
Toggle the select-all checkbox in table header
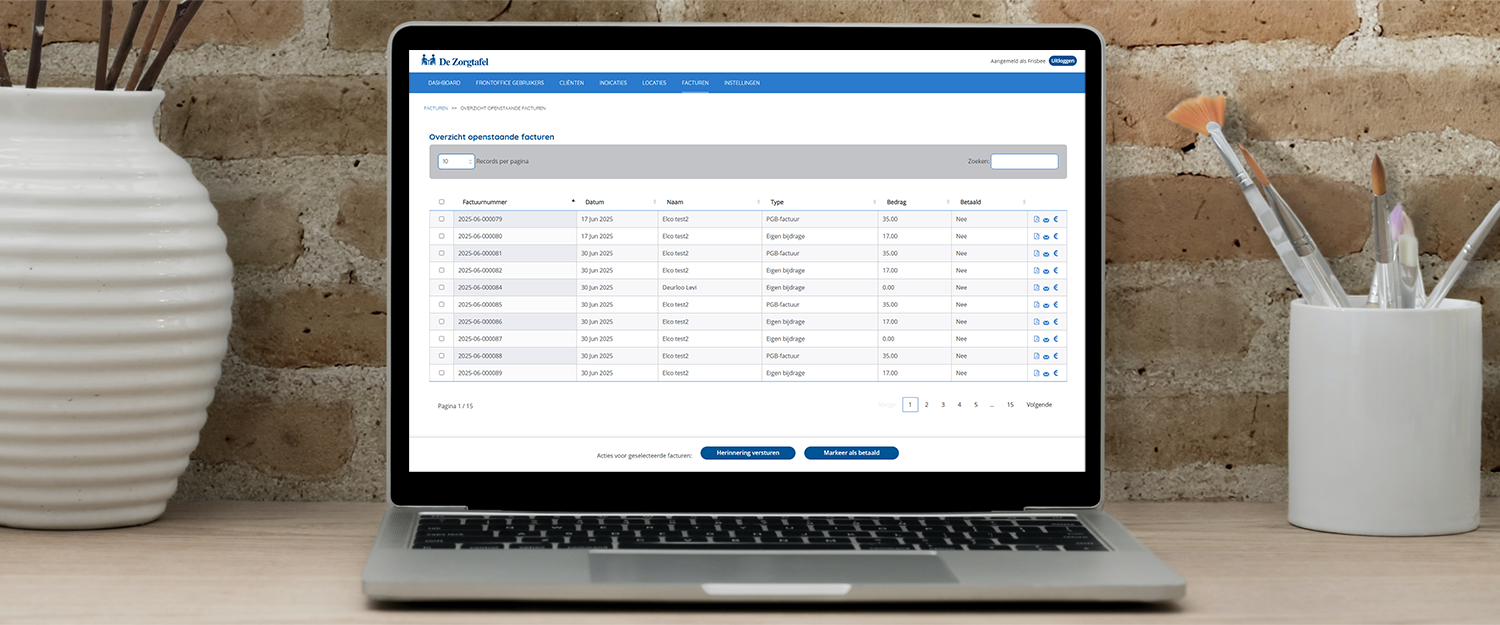tap(441, 202)
